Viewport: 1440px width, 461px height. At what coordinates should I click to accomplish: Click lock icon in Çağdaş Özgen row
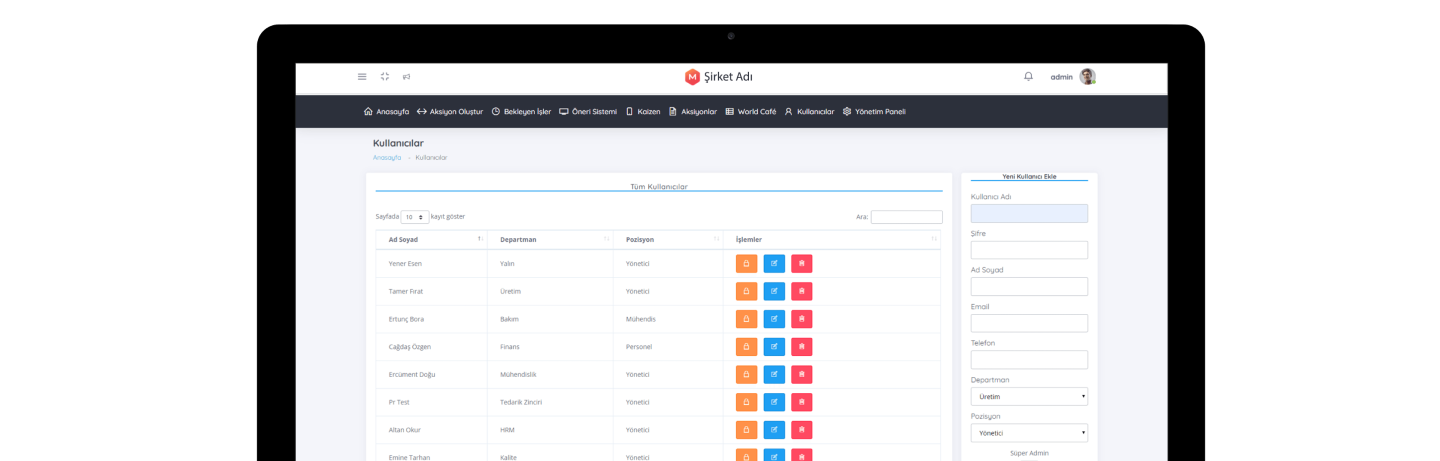pyautogui.click(x=746, y=346)
